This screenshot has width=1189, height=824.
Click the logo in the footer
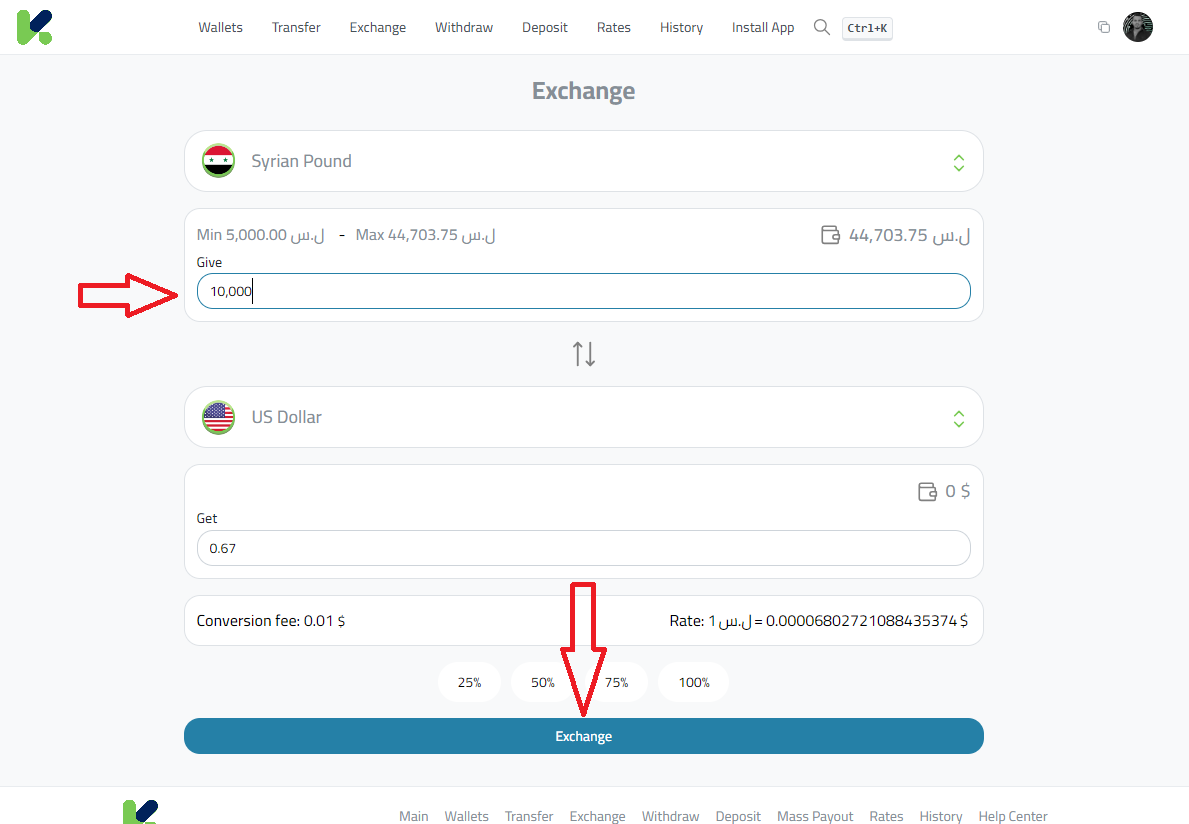coord(140,812)
